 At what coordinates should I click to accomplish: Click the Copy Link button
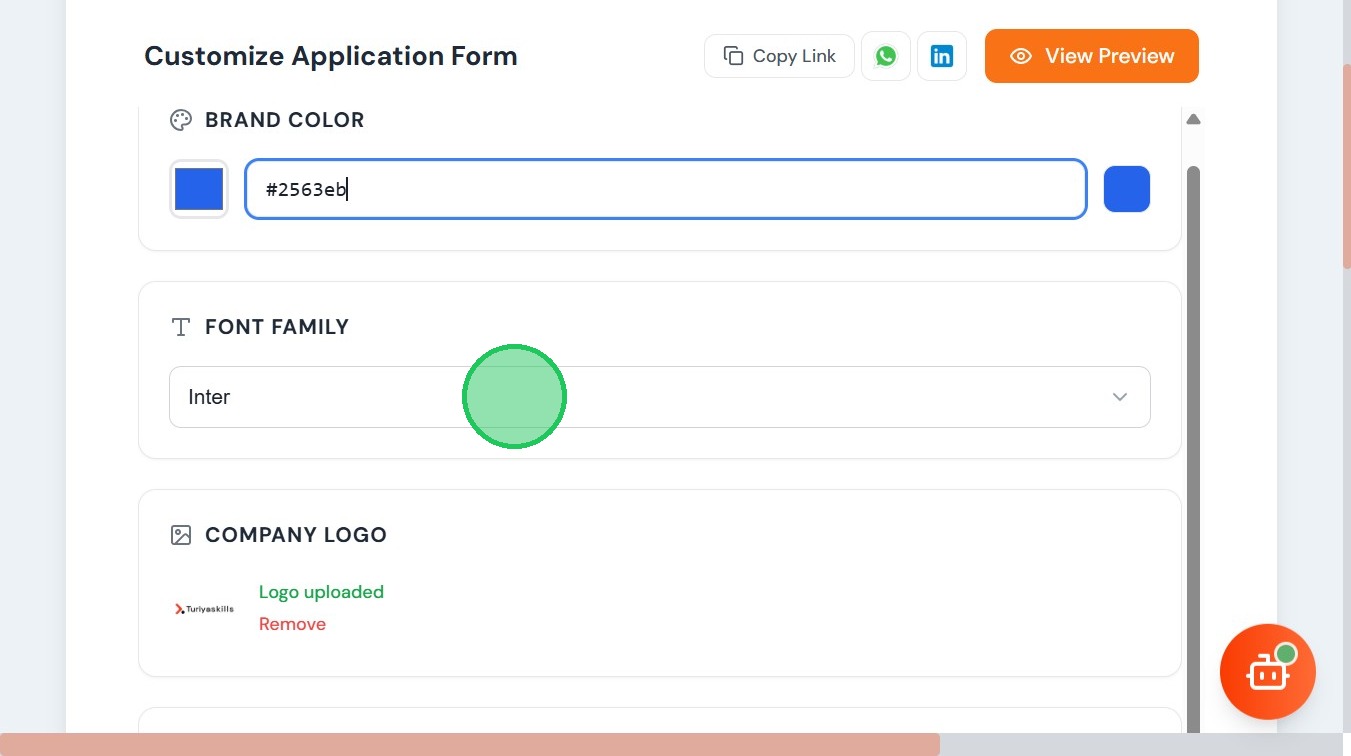coord(779,56)
